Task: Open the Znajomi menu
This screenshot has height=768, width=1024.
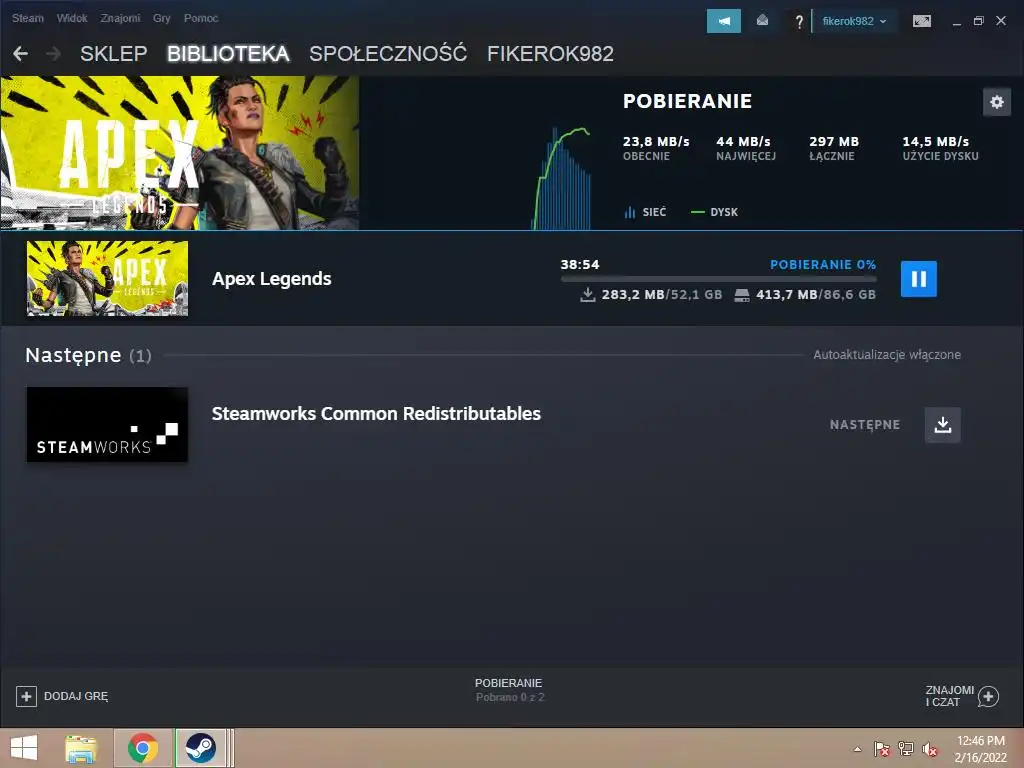Action: tap(120, 18)
